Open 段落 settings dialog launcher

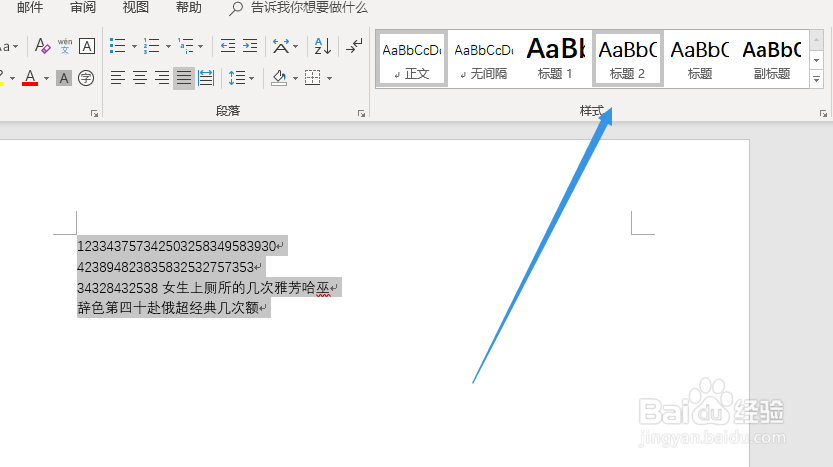361,113
